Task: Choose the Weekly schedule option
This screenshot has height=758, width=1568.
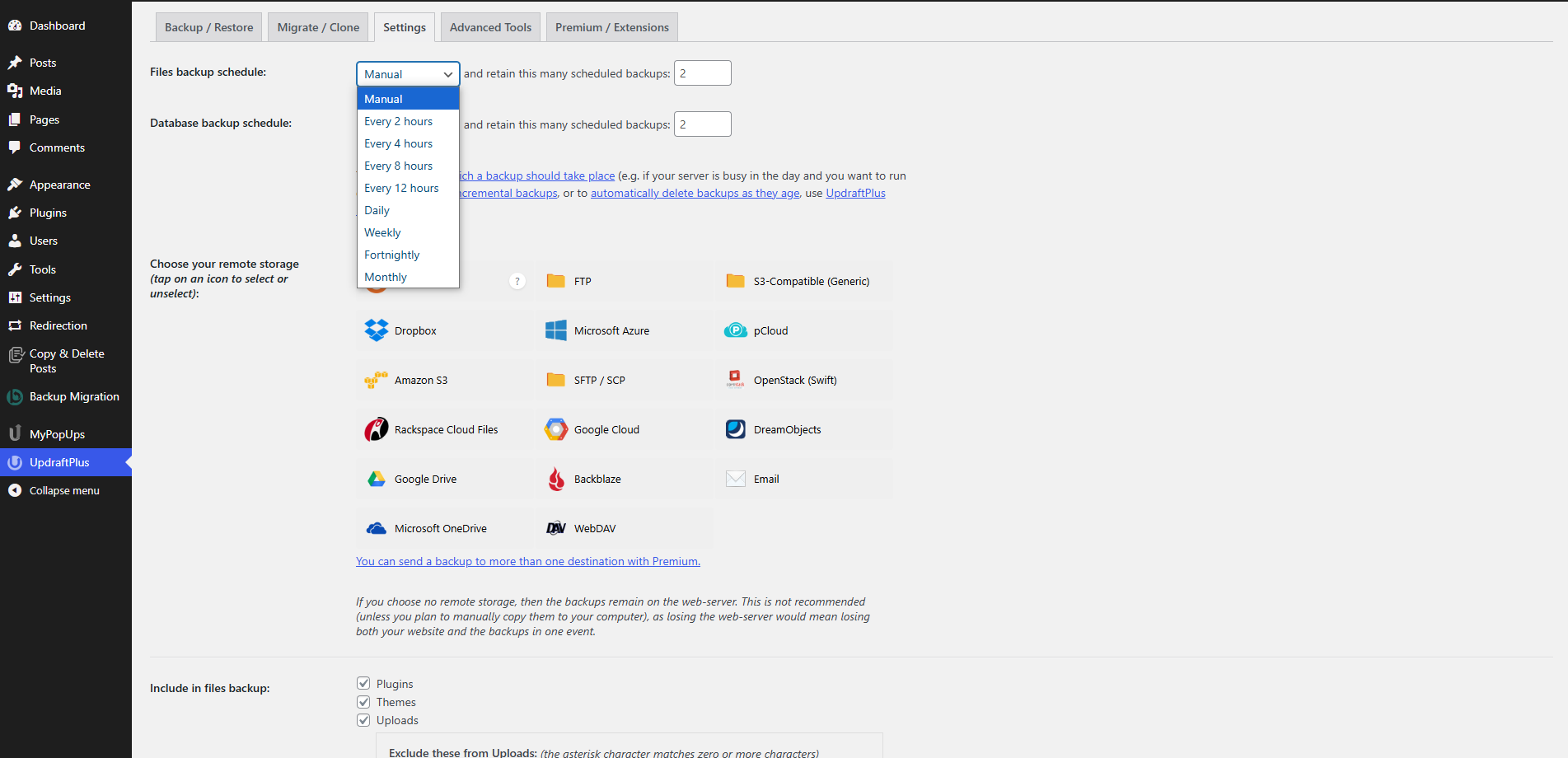Action: 408,232
